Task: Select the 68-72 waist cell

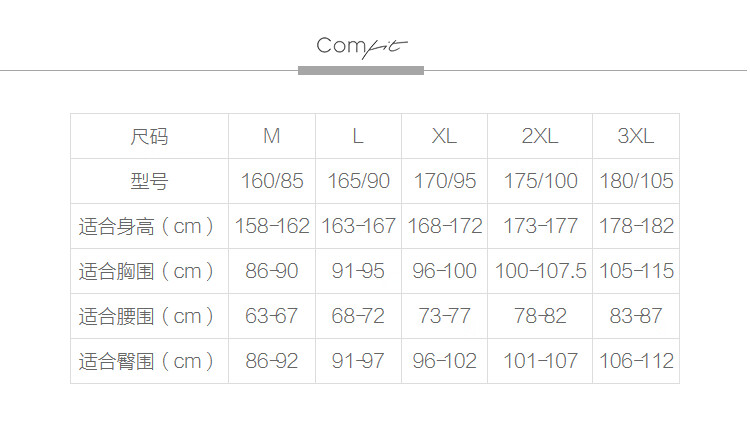Action: point(358,316)
